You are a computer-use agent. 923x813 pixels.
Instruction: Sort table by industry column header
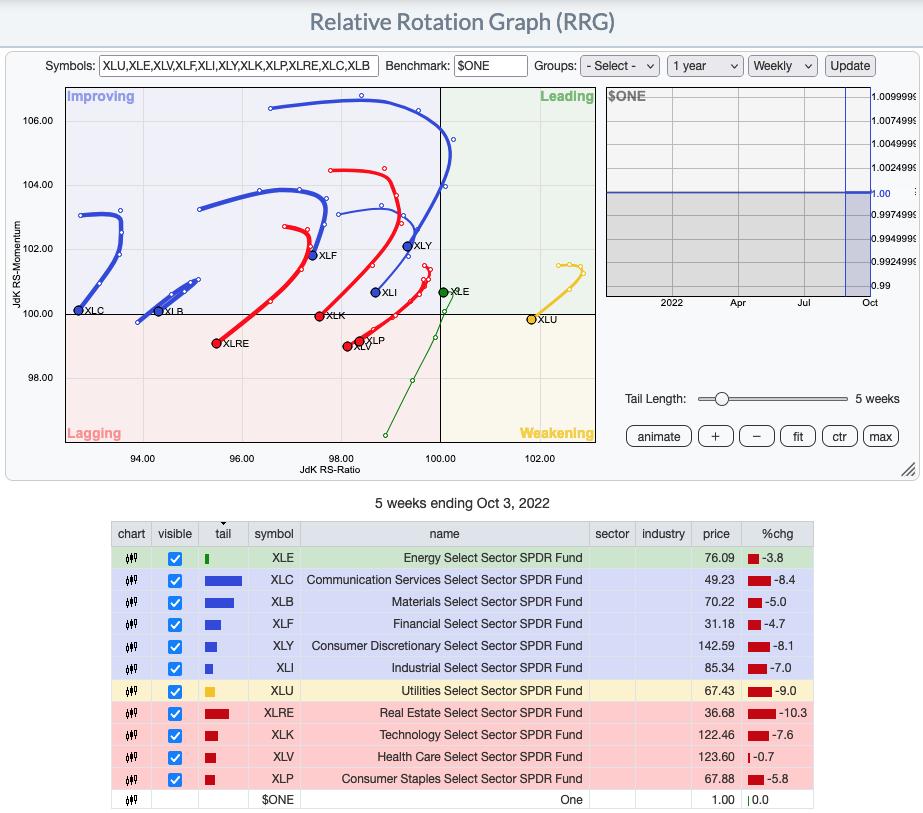663,534
